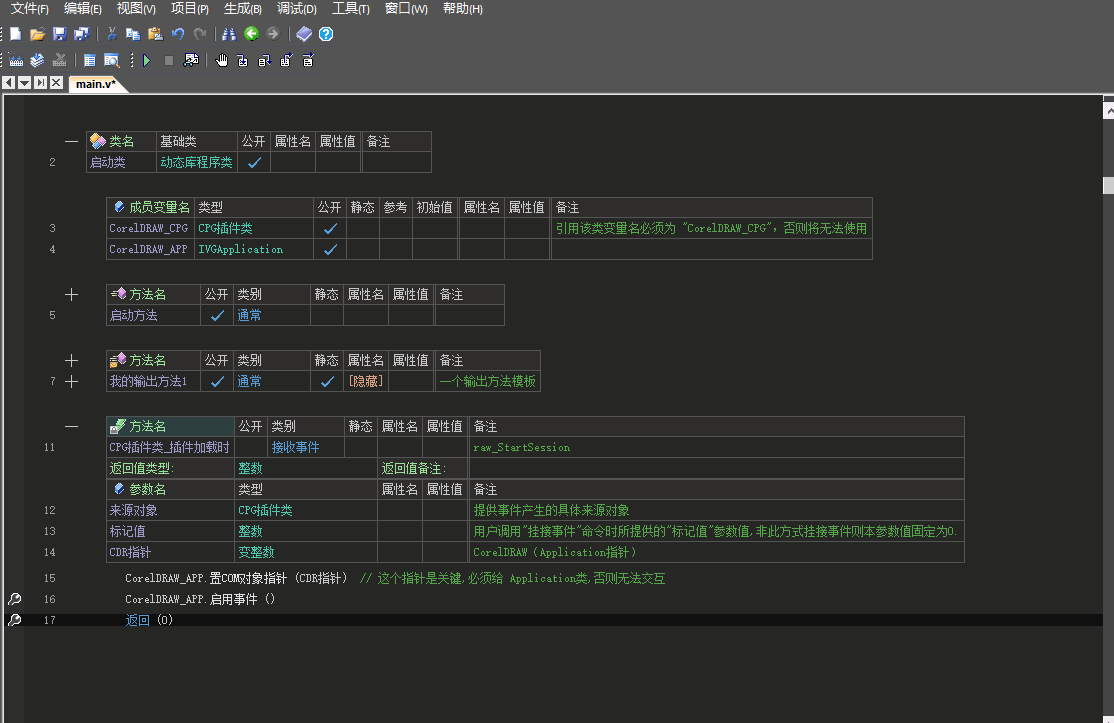Click the binoculars Find icon

pos(228,34)
